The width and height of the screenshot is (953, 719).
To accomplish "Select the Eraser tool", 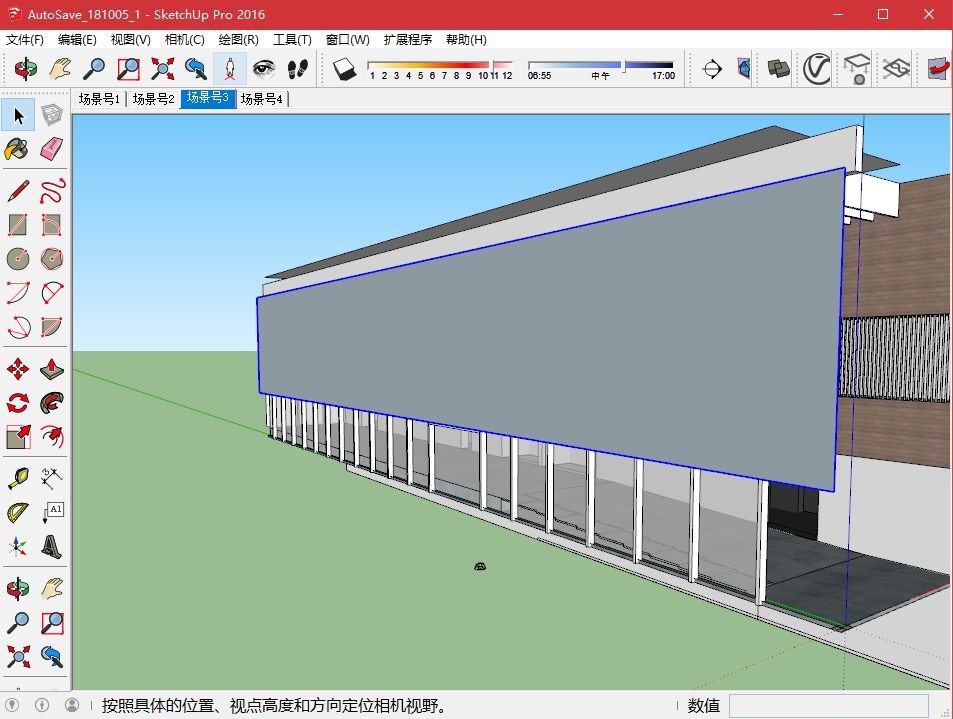I will (x=52, y=149).
